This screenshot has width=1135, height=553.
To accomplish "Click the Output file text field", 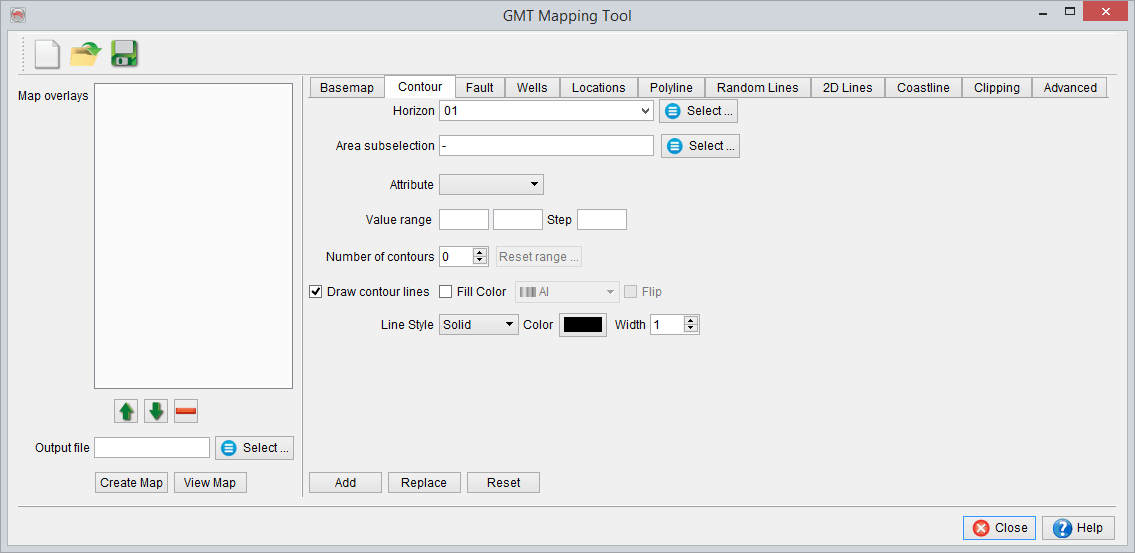I will tap(152, 448).
